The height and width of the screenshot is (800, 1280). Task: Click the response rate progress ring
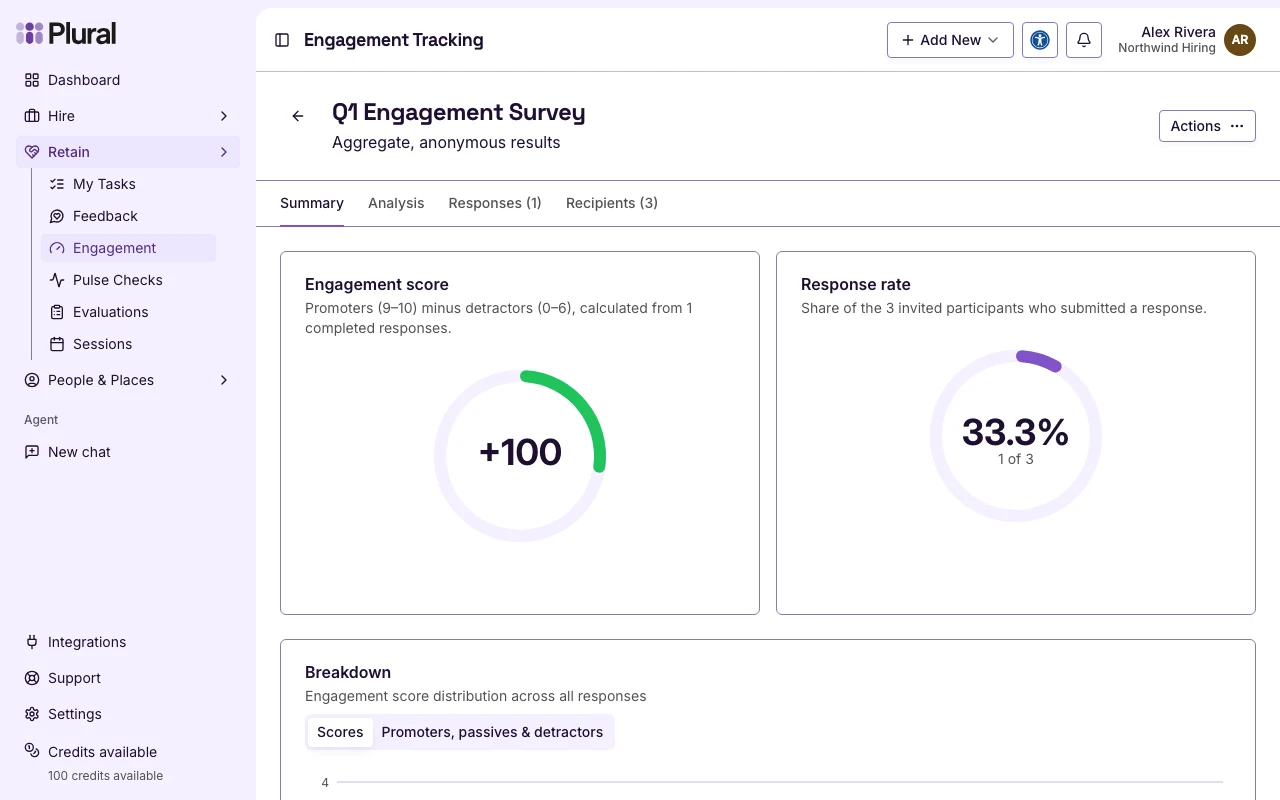tap(1016, 436)
